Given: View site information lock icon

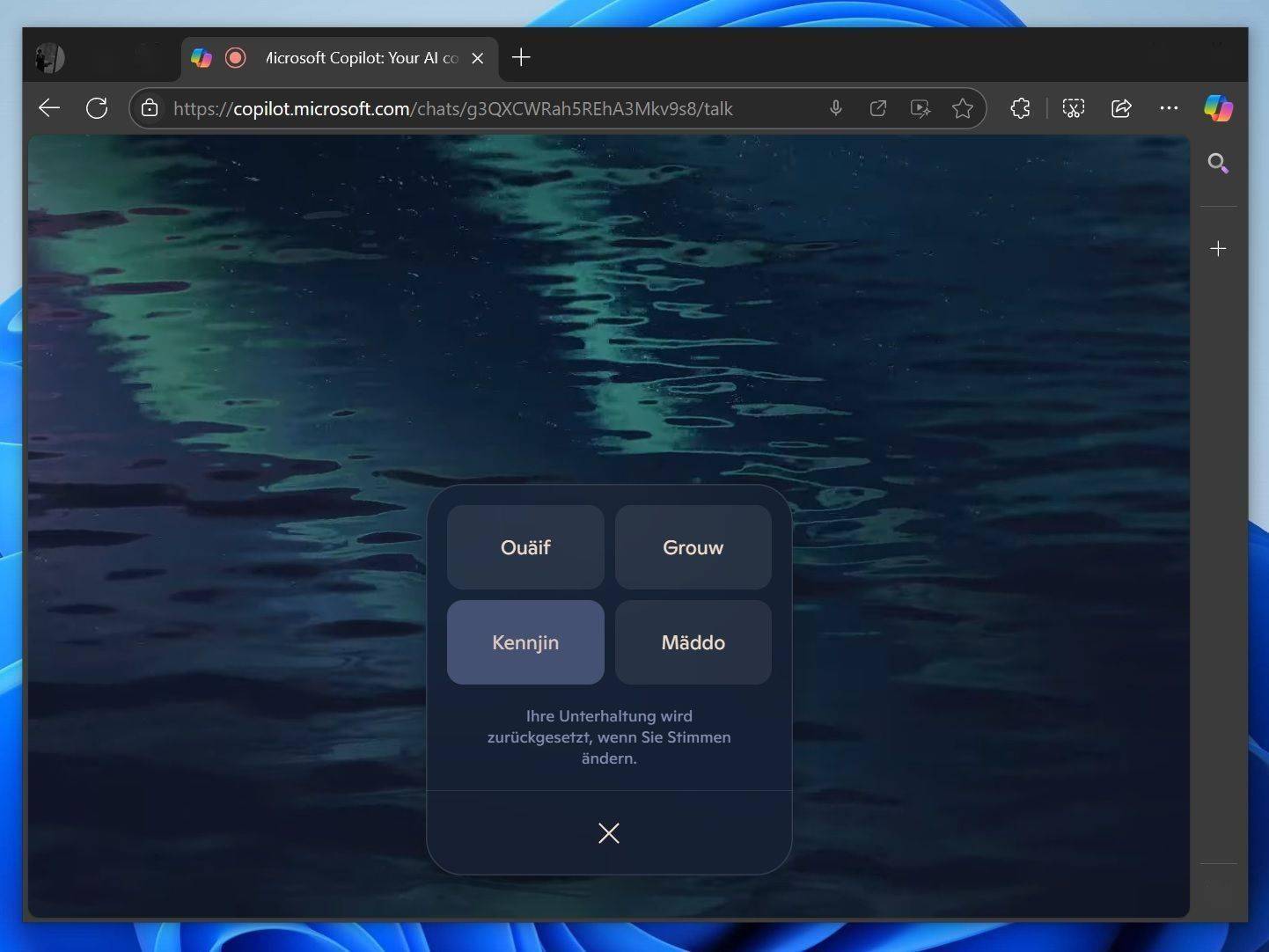Looking at the screenshot, I should coord(150,108).
